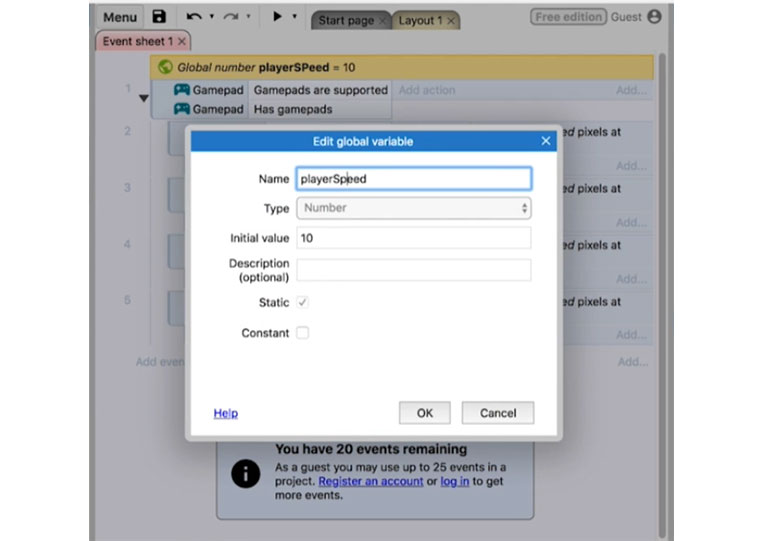Click the Preview play button
Viewport: 763px width, 541px height.
click(277, 16)
